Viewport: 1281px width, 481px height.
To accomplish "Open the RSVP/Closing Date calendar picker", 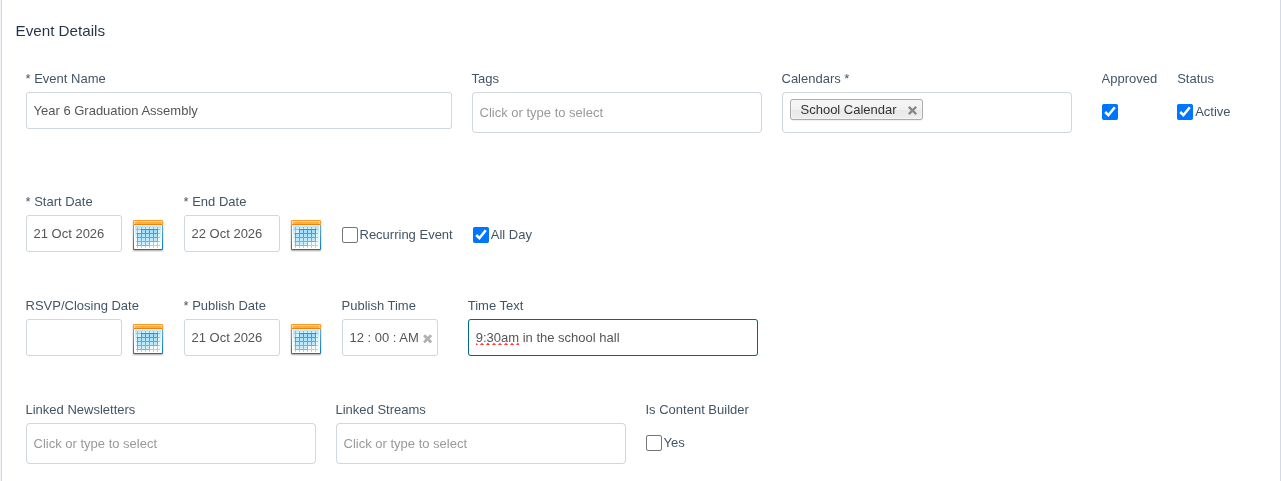I will click(148, 339).
